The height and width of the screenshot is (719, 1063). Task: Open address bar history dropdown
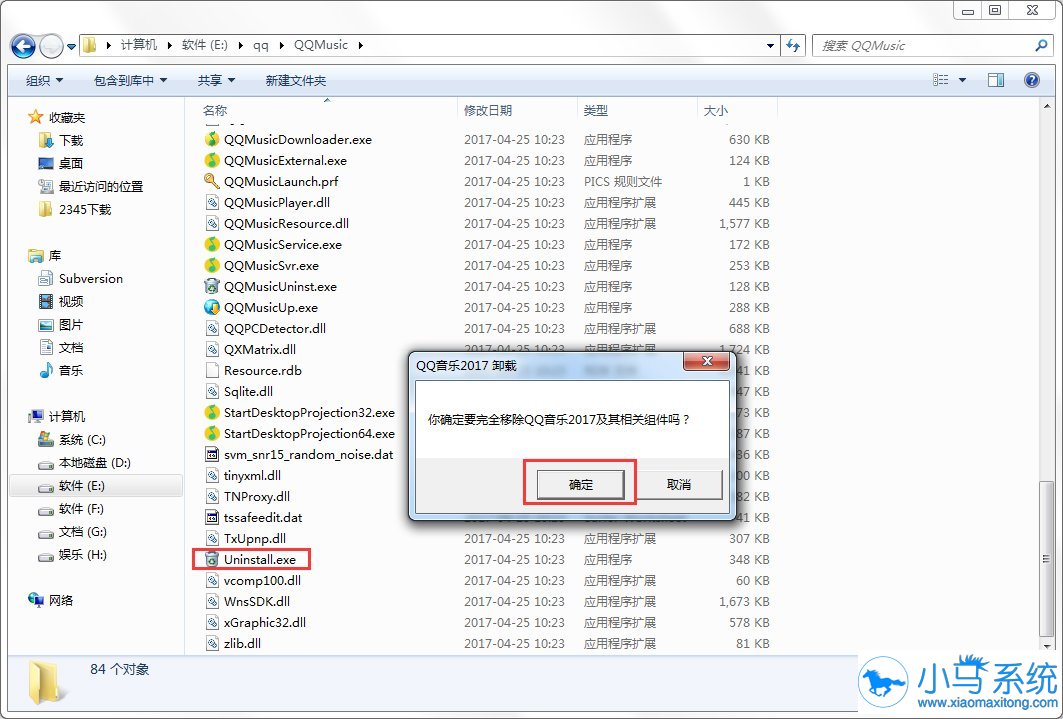point(770,45)
